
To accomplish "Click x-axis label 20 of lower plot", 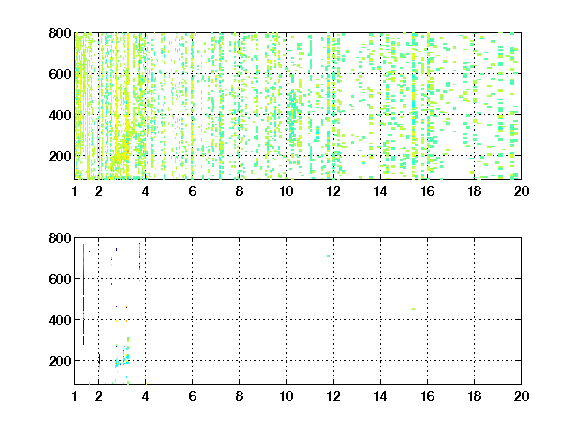I will click(521, 397).
